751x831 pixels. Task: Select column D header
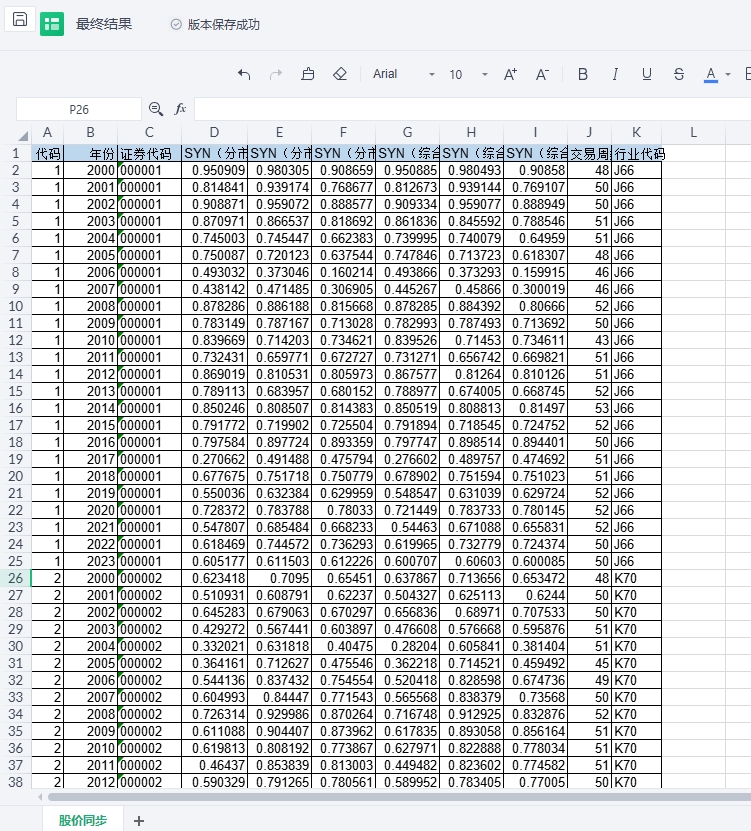[214, 132]
